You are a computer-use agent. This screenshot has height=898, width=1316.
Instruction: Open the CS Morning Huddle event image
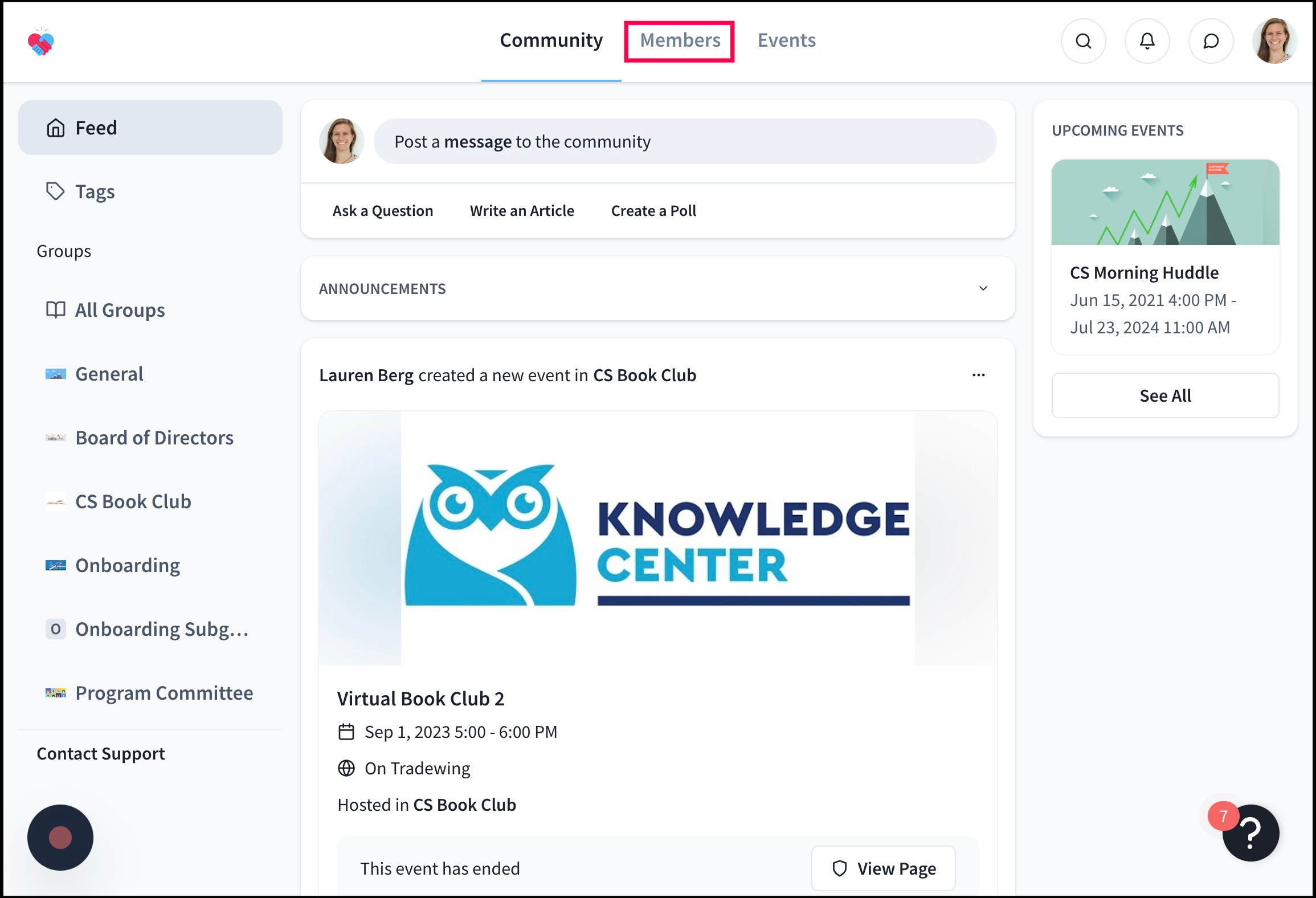1165,202
